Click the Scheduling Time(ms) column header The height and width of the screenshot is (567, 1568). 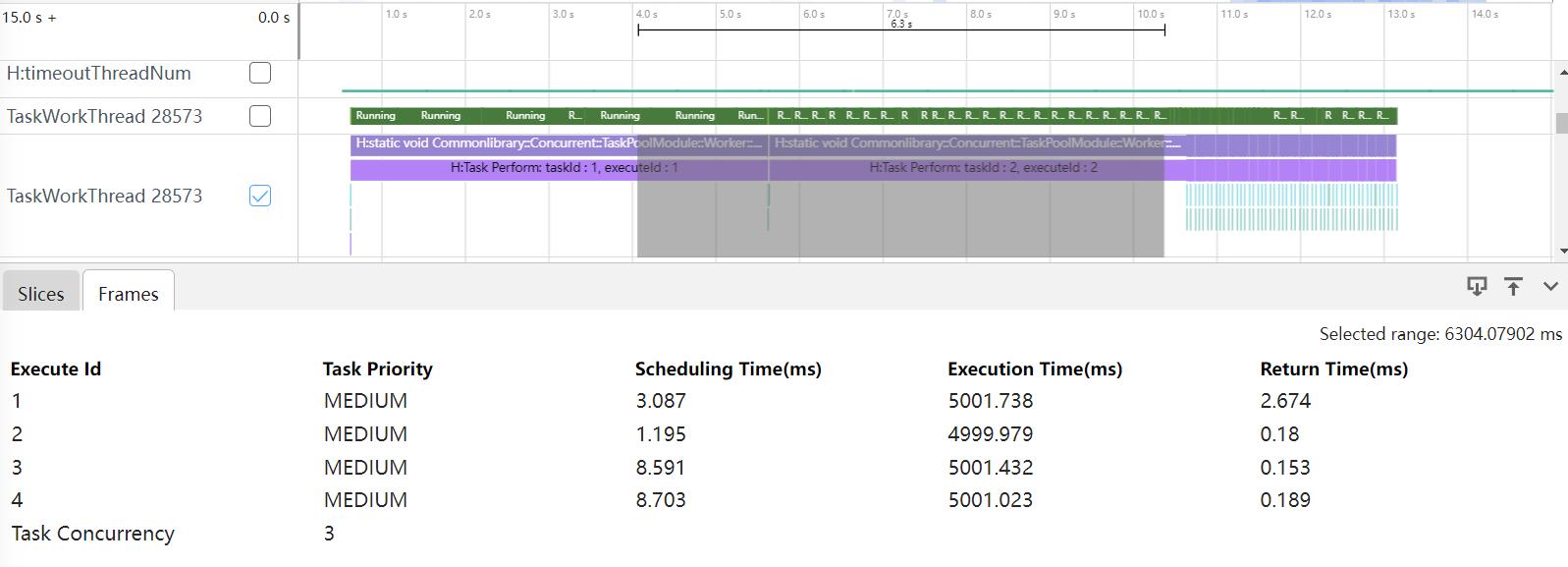728,369
